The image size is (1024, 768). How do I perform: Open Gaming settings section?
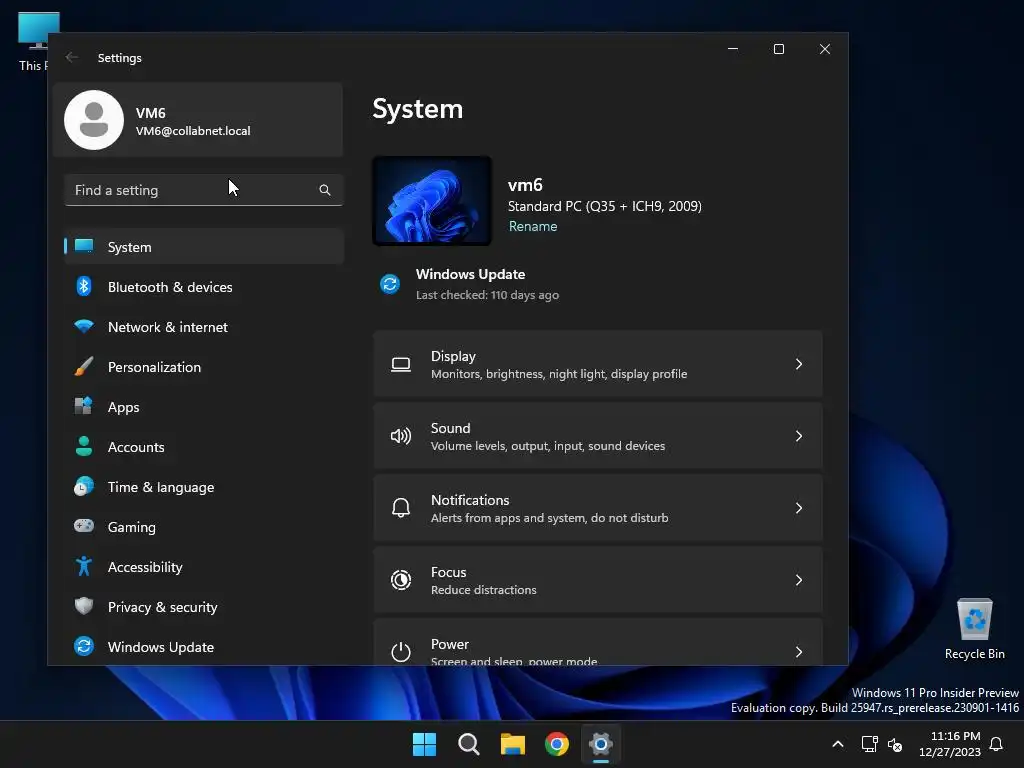[204, 526]
